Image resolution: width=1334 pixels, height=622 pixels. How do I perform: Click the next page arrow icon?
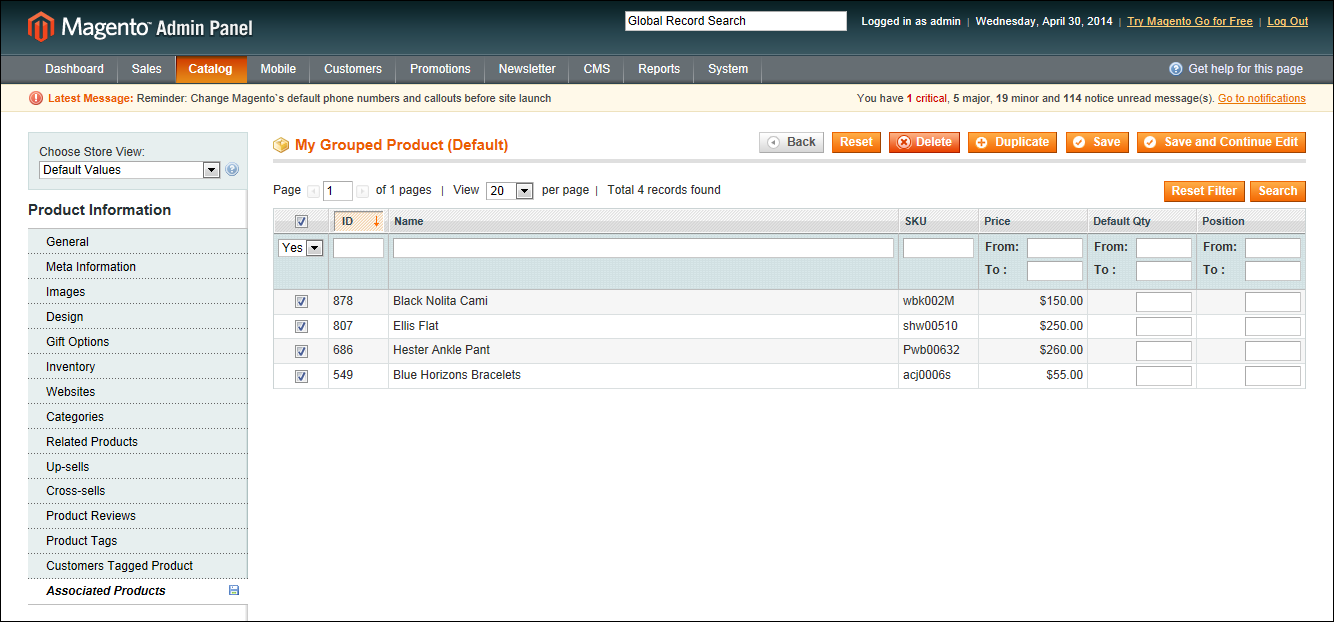click(363, 191)
